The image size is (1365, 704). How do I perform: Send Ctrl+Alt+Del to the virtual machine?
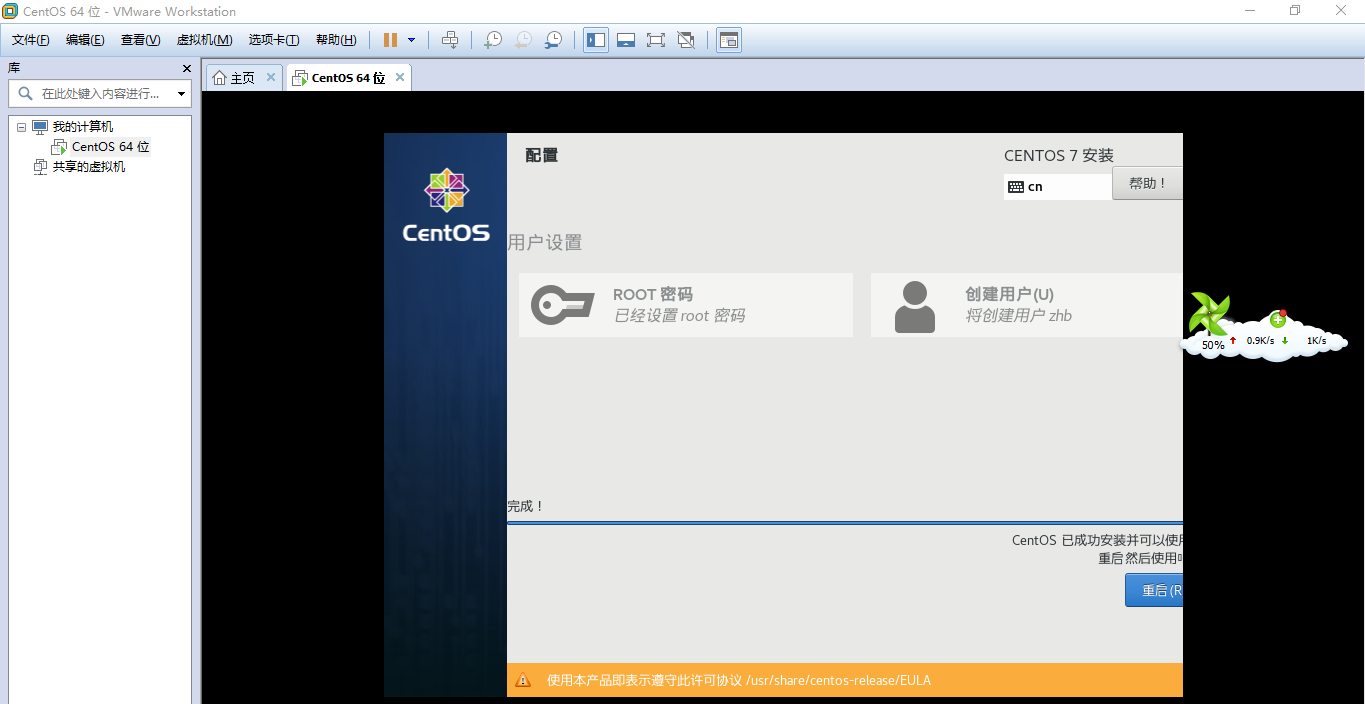450,40
